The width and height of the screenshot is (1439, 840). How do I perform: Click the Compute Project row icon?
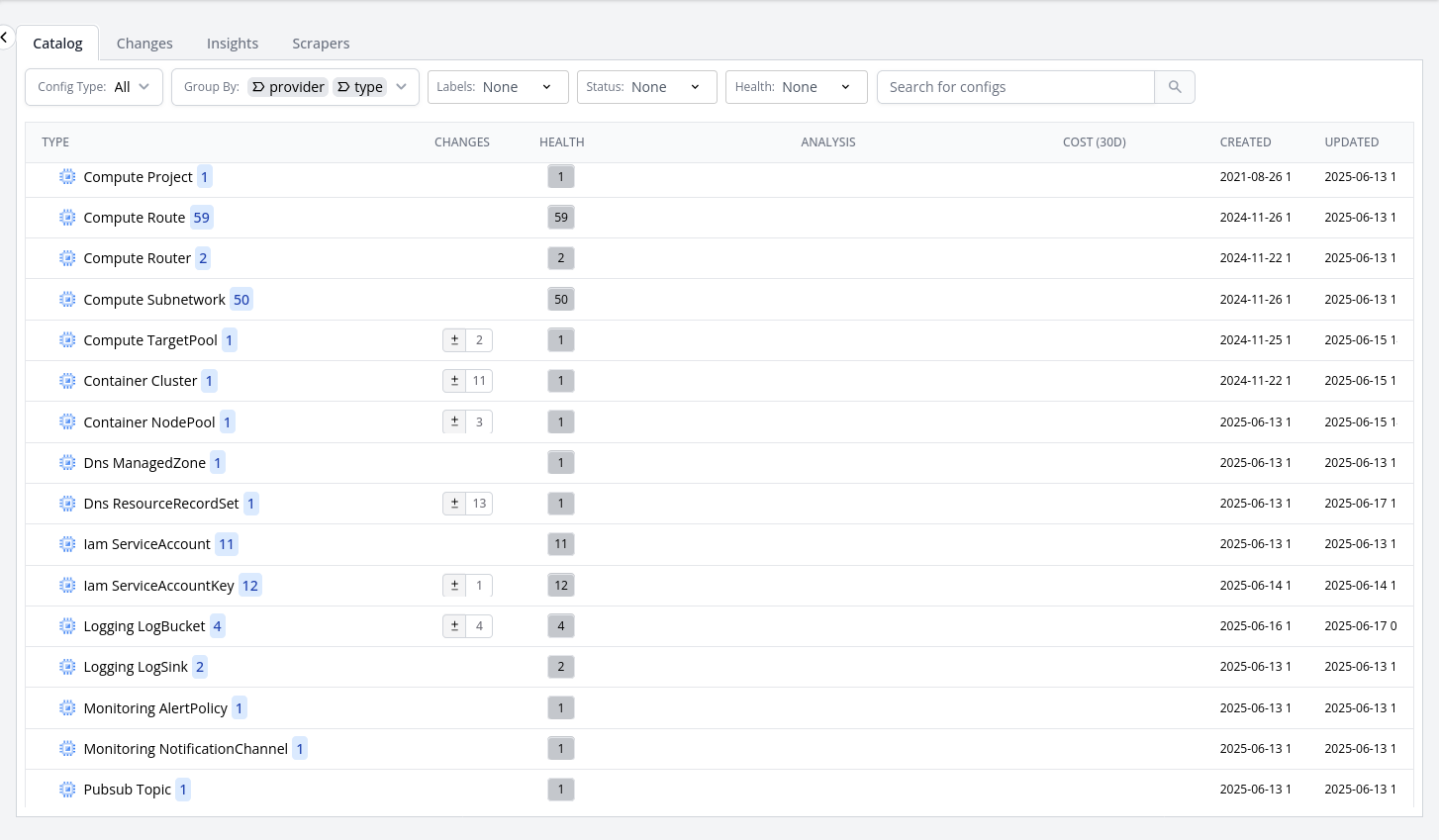[x=67, y=177]
